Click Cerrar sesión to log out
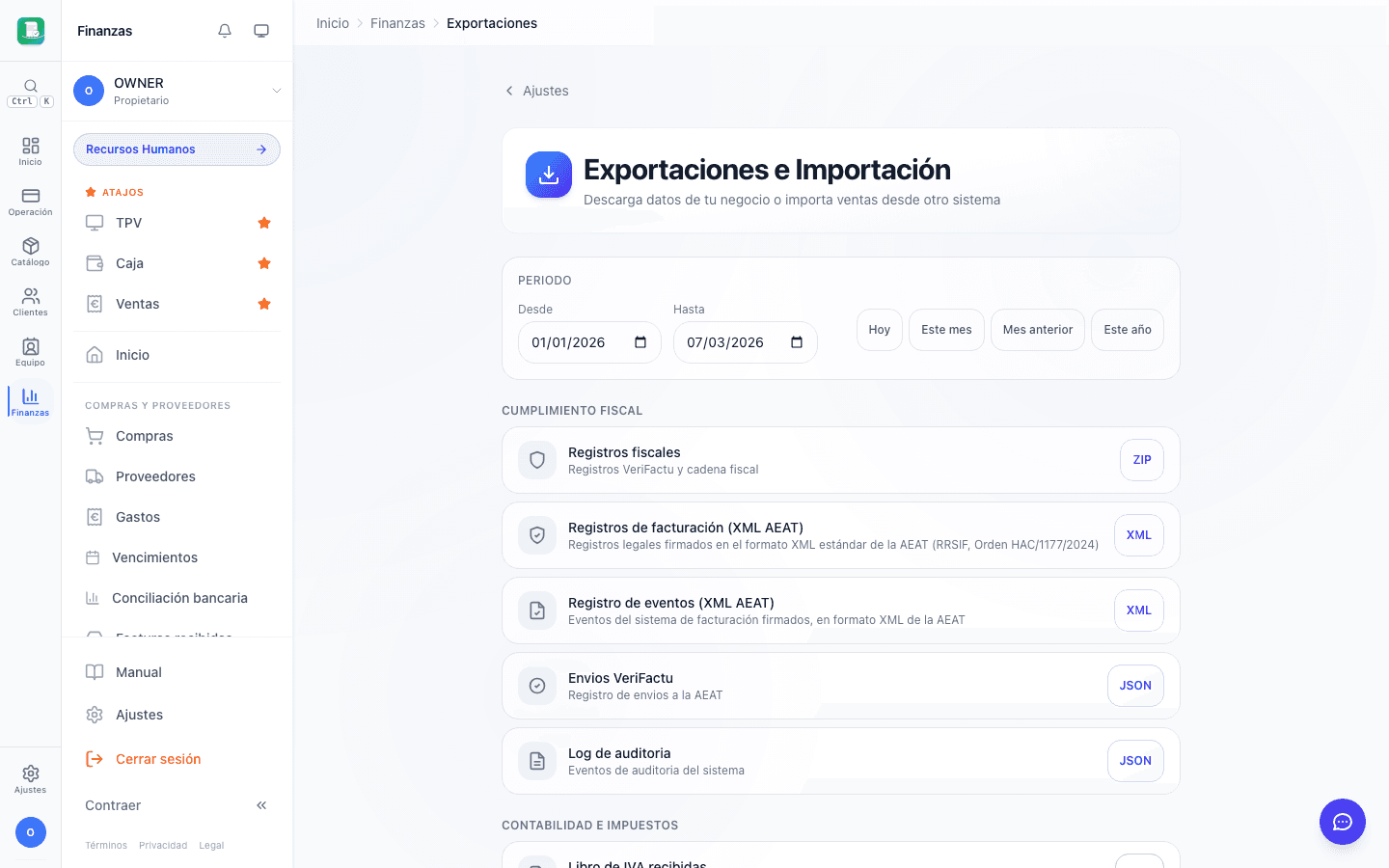The height and width of the screenshot is (868, 1389). point(177,759)
